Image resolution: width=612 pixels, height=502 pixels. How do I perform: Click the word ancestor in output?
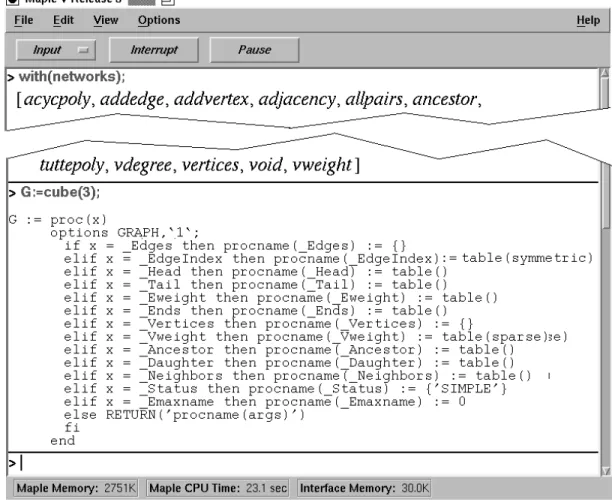pos(445,100)
